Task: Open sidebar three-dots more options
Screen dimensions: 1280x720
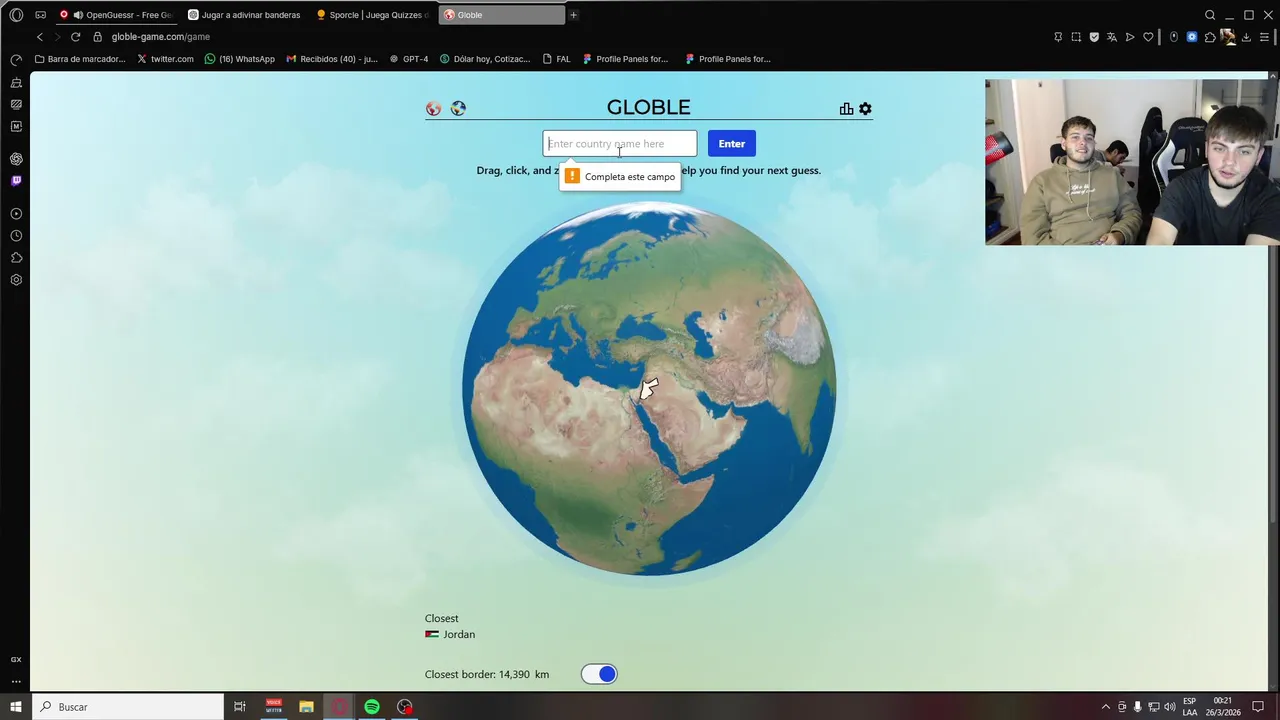Action: point(16,681)
